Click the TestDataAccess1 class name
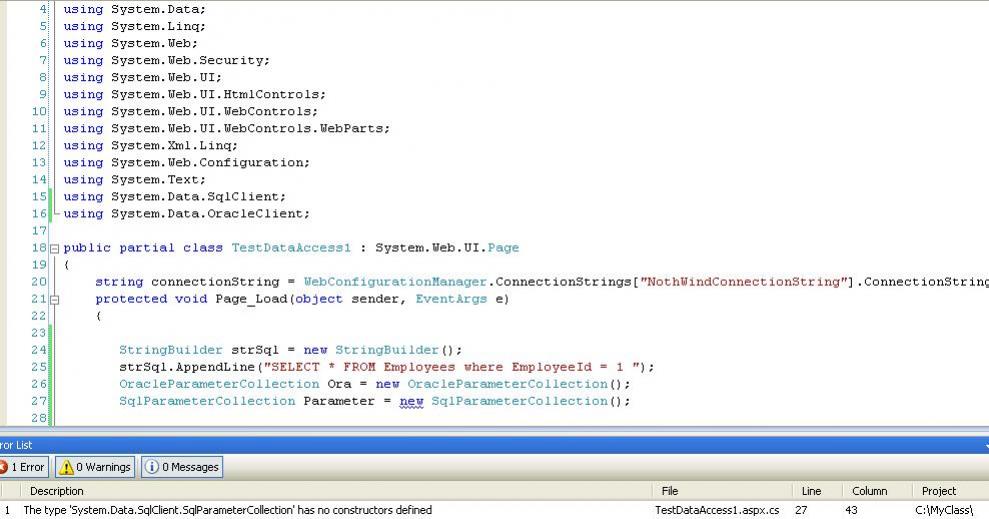989x519 pixels. coord(291,248)
